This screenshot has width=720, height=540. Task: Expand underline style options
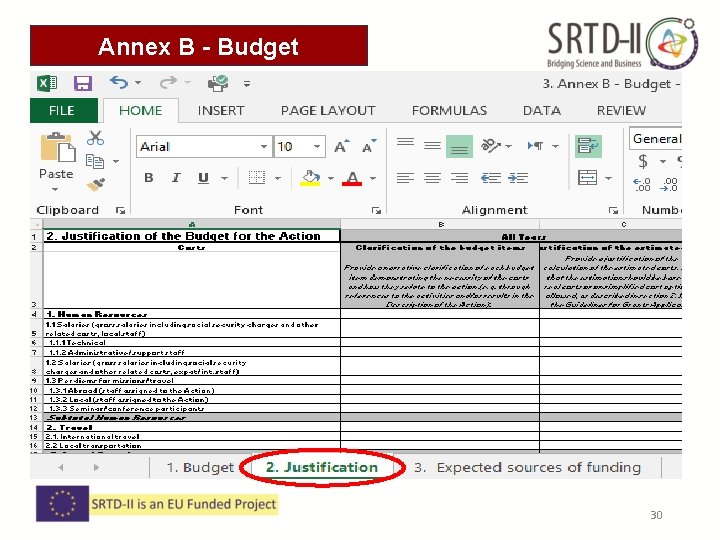tap(224, 178)
